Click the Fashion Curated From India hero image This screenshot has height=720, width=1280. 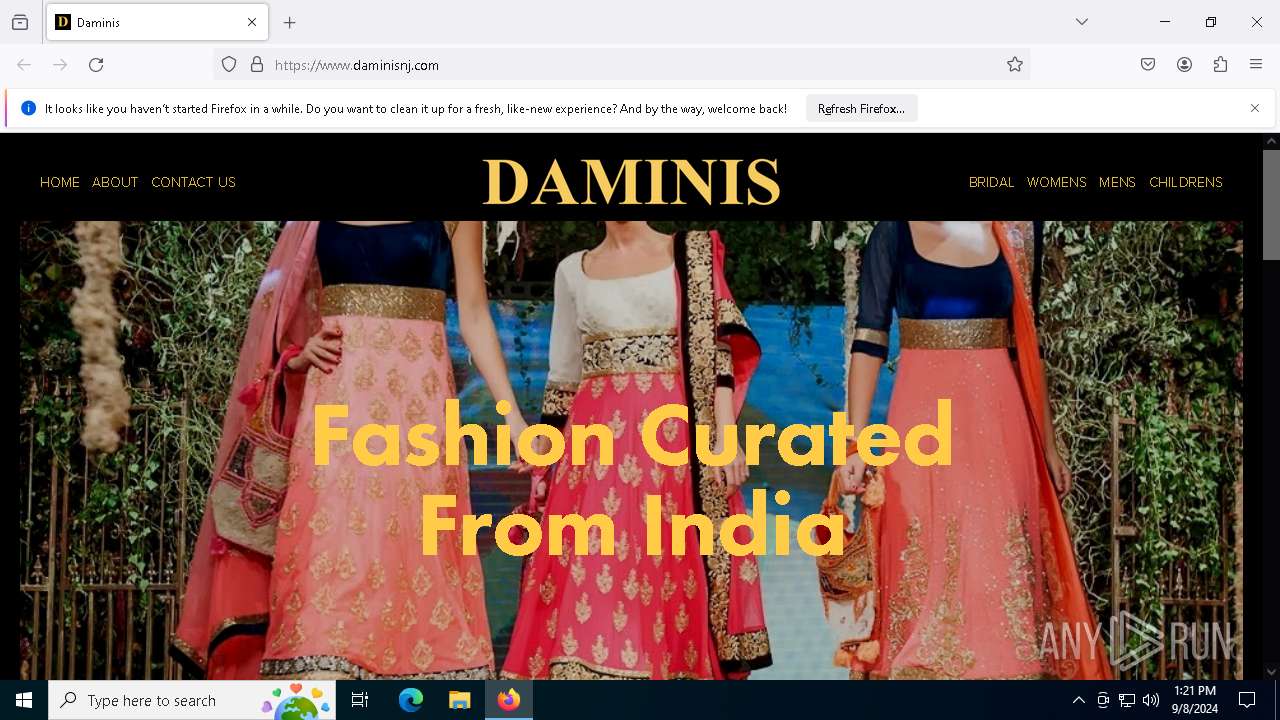[x=631, y=450]
